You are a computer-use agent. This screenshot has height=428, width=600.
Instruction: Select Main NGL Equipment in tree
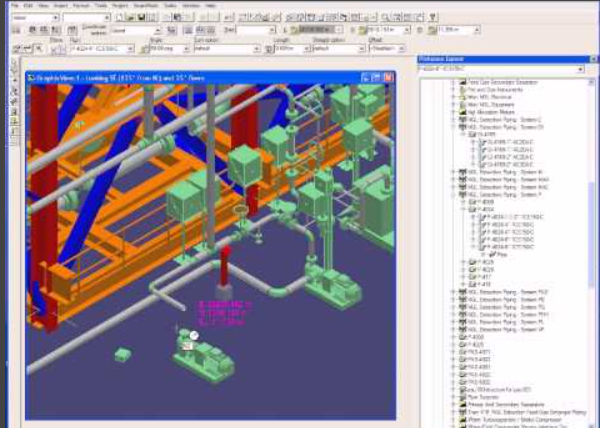(x=490, y=105)
